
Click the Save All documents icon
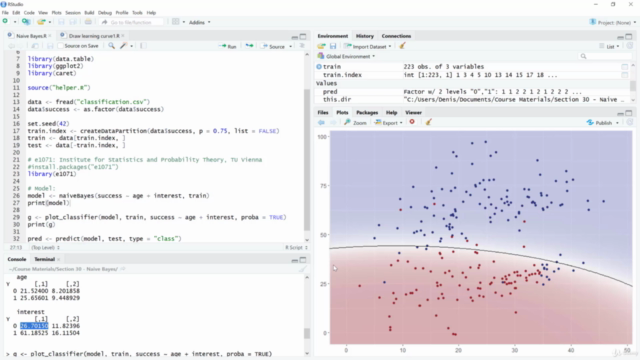(73, 22)
